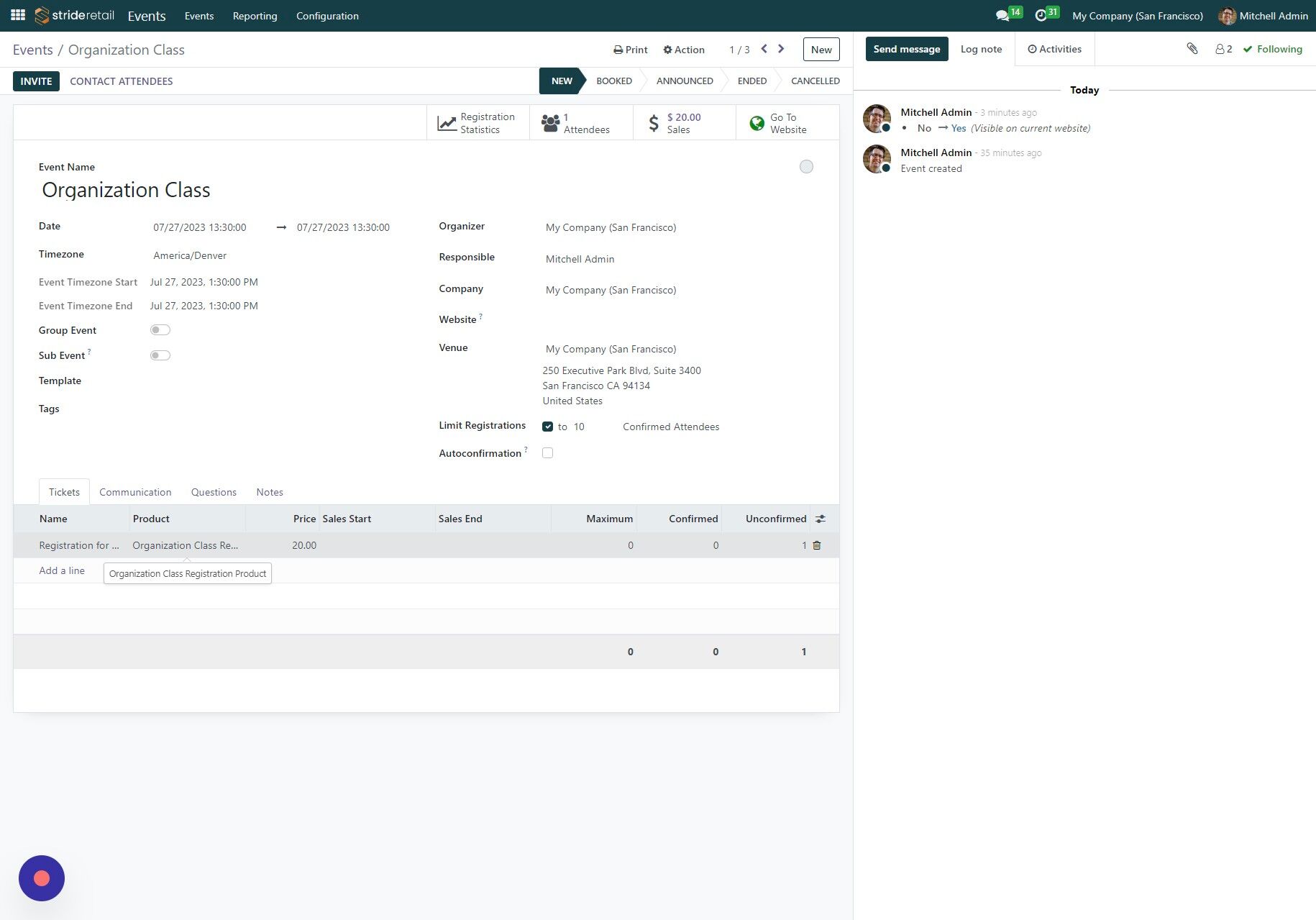The image size is (1316, 920).
Task: Open the $ 20.00 Sales stat button
Action: pos(685,123)
